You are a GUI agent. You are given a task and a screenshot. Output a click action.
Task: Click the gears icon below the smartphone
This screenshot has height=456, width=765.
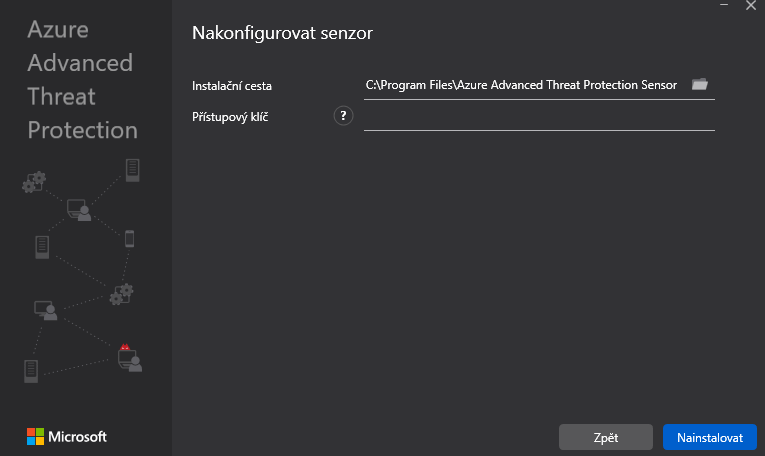coord(122,294)
